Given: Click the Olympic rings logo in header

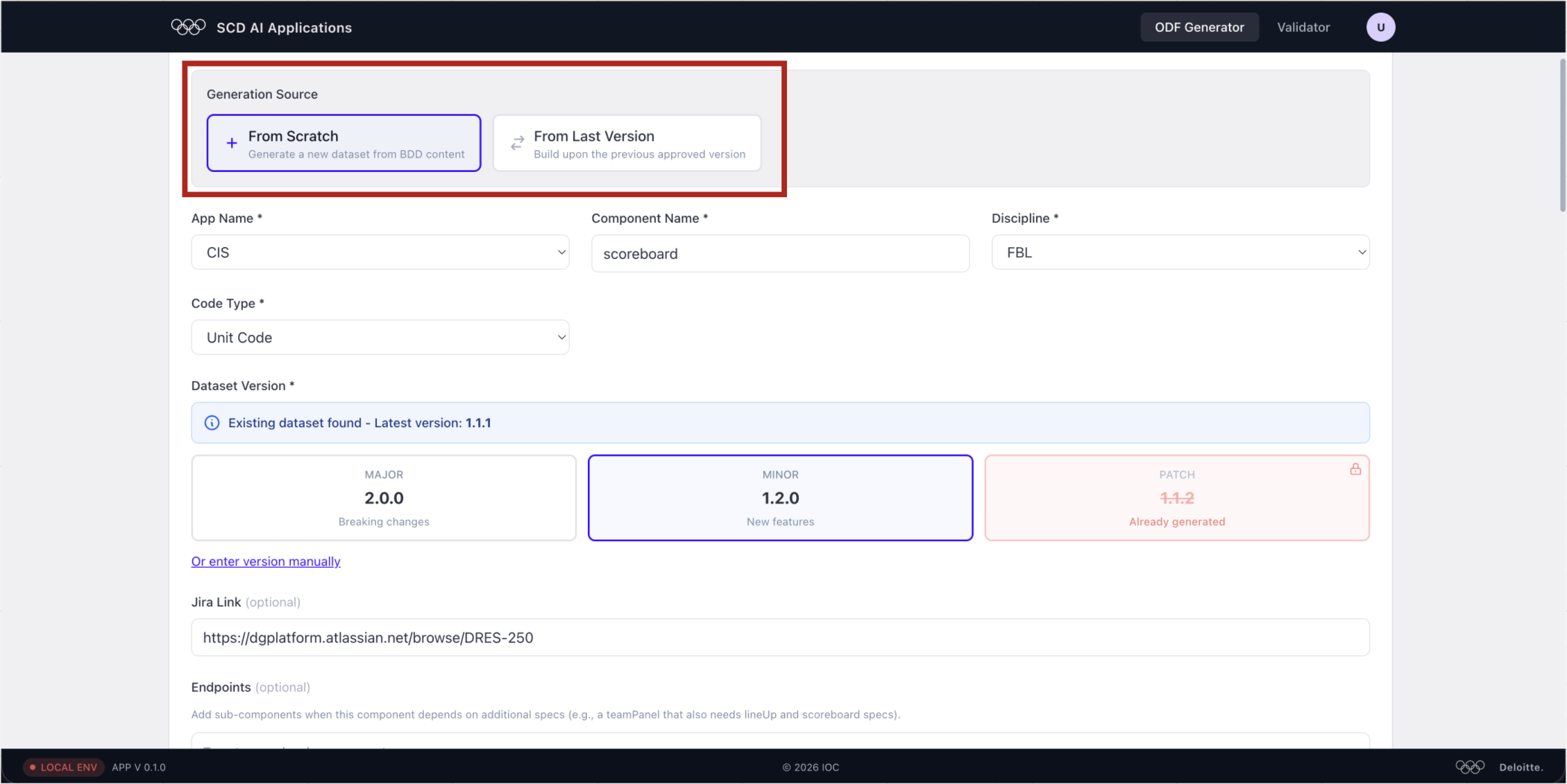Looking at the screenshot, I should pos(188,27).
